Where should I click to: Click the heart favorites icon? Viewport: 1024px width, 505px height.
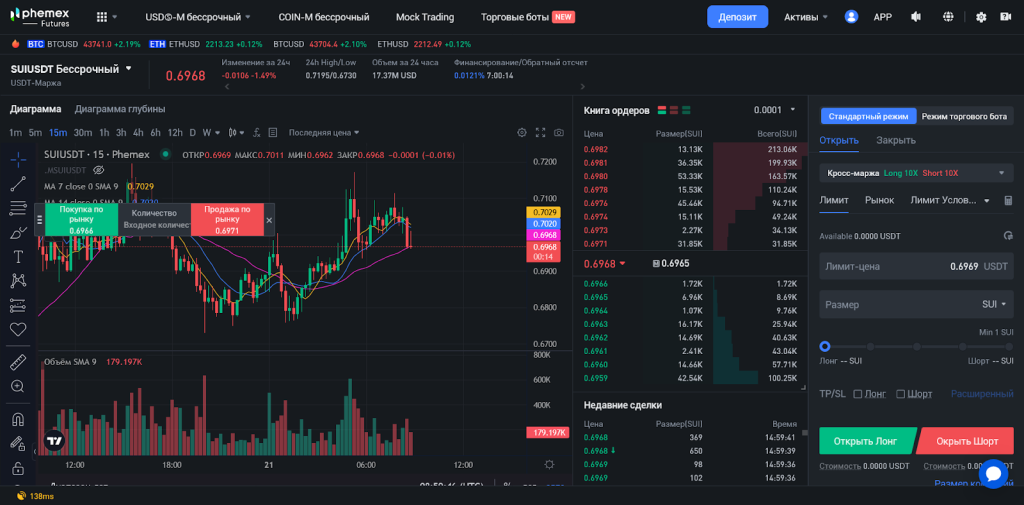pyautogui.click(x=18, y=329)
